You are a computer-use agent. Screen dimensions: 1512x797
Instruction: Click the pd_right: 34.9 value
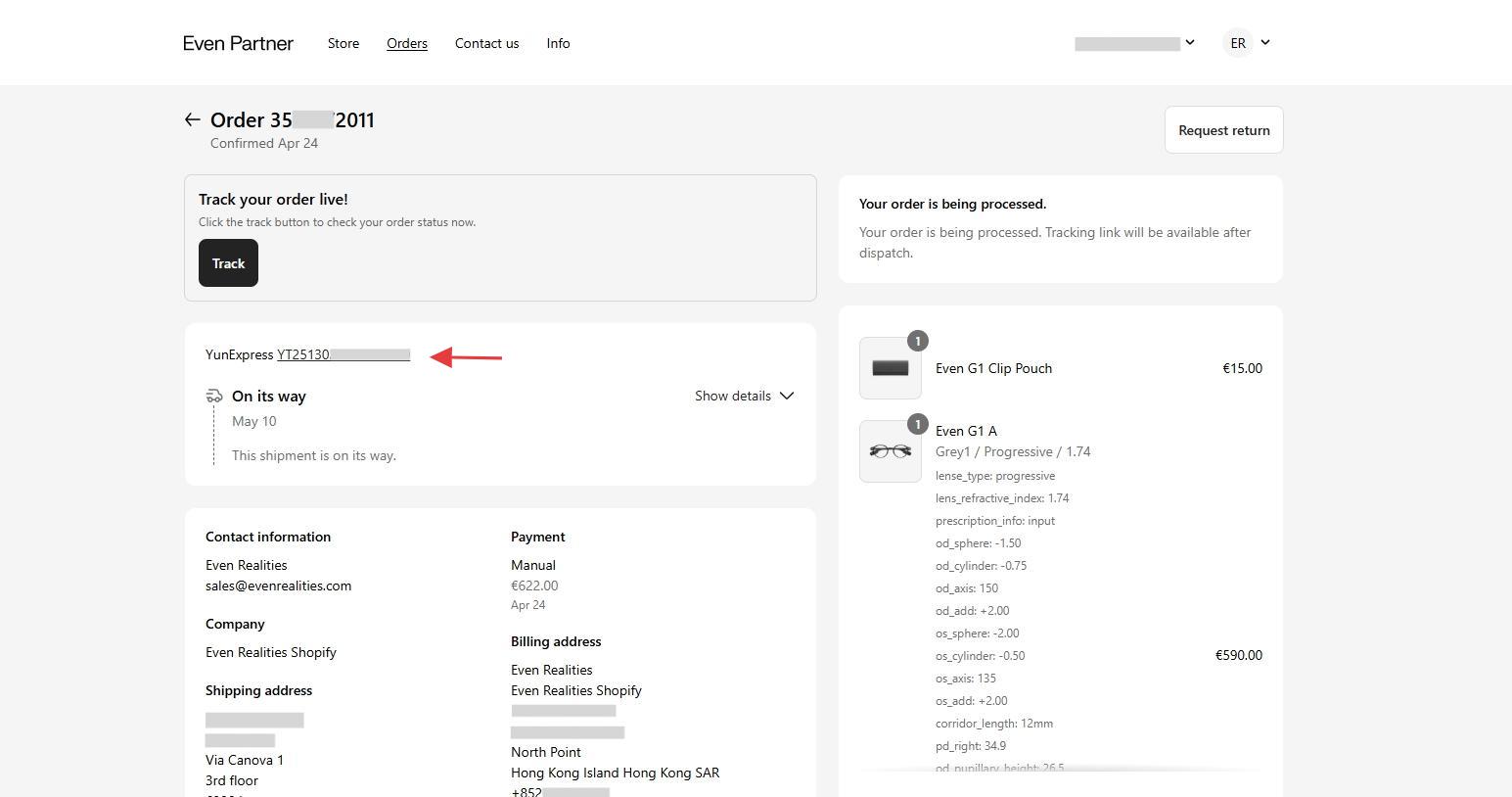coord(971,746)
